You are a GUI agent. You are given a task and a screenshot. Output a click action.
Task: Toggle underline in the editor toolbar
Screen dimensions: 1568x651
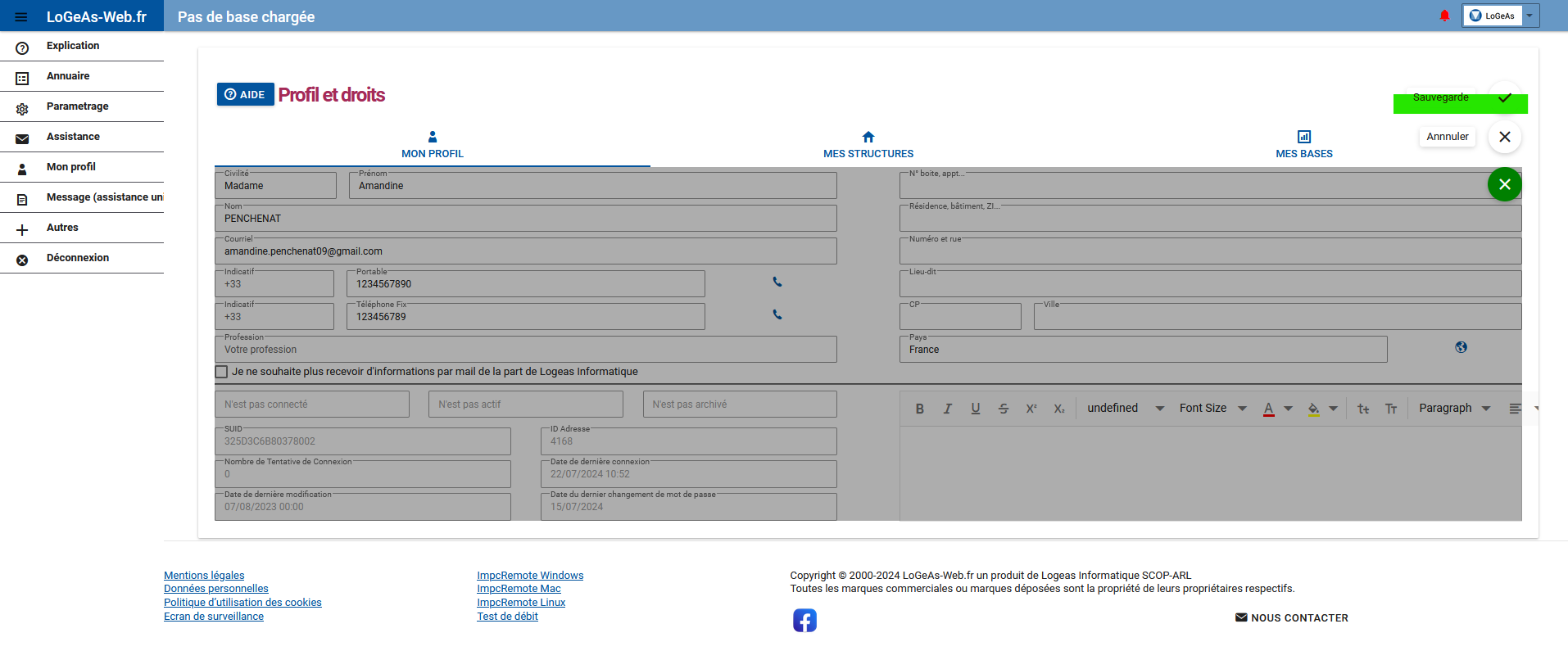click(975, 409)
